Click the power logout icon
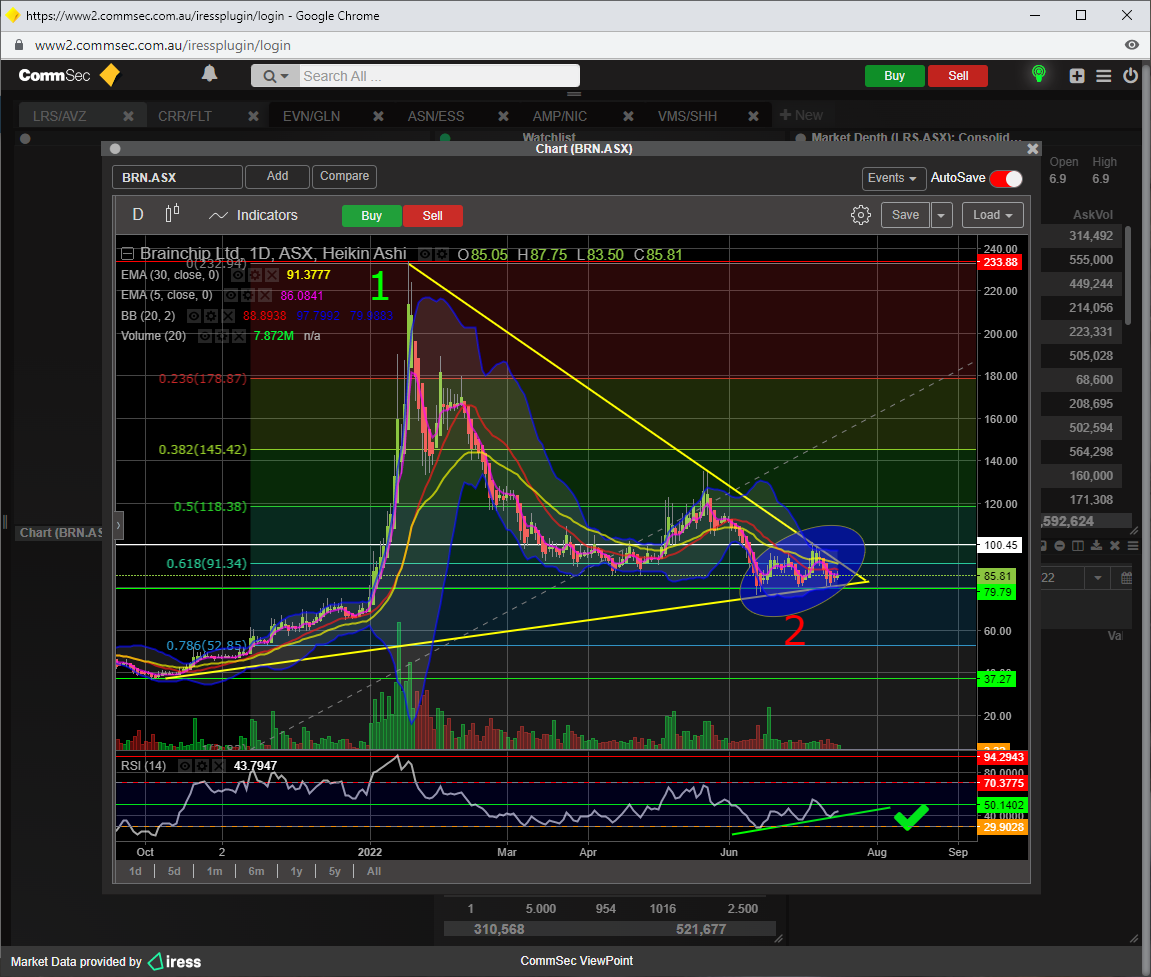 click(1130, 76)
